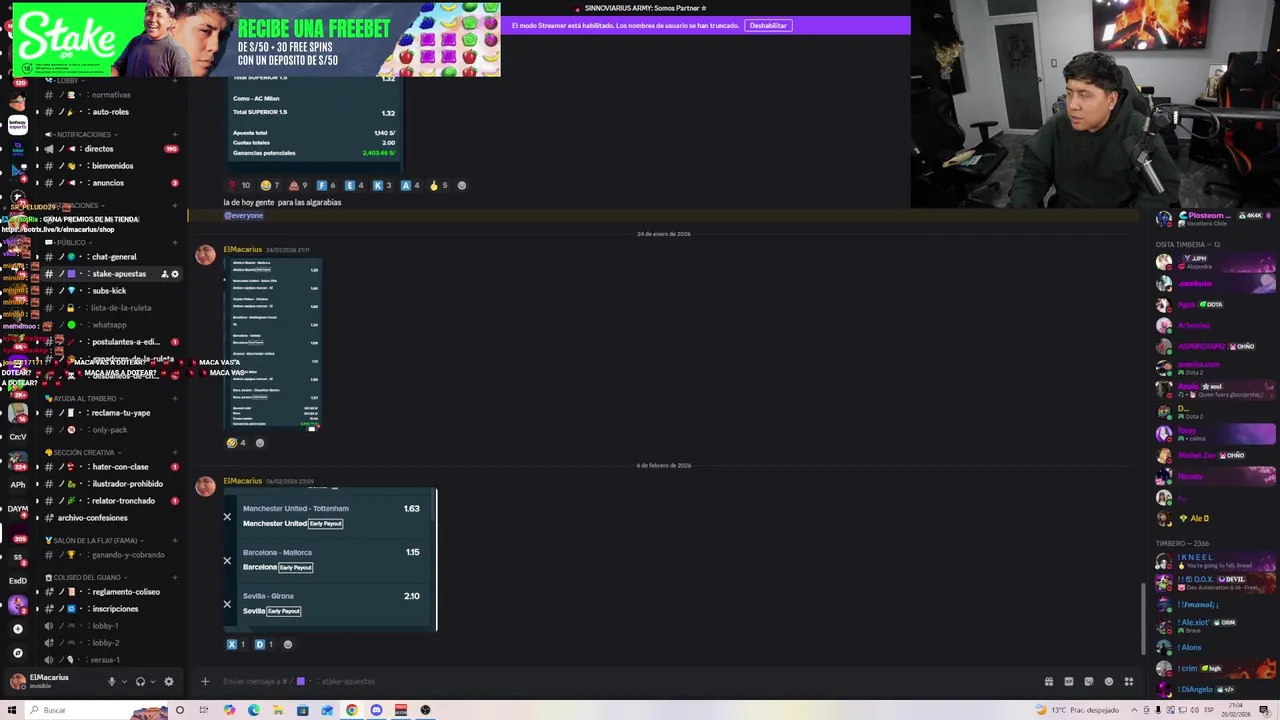
Task: Collapse the SECCIÓN CREATIVA category
Action: [82, 453]
